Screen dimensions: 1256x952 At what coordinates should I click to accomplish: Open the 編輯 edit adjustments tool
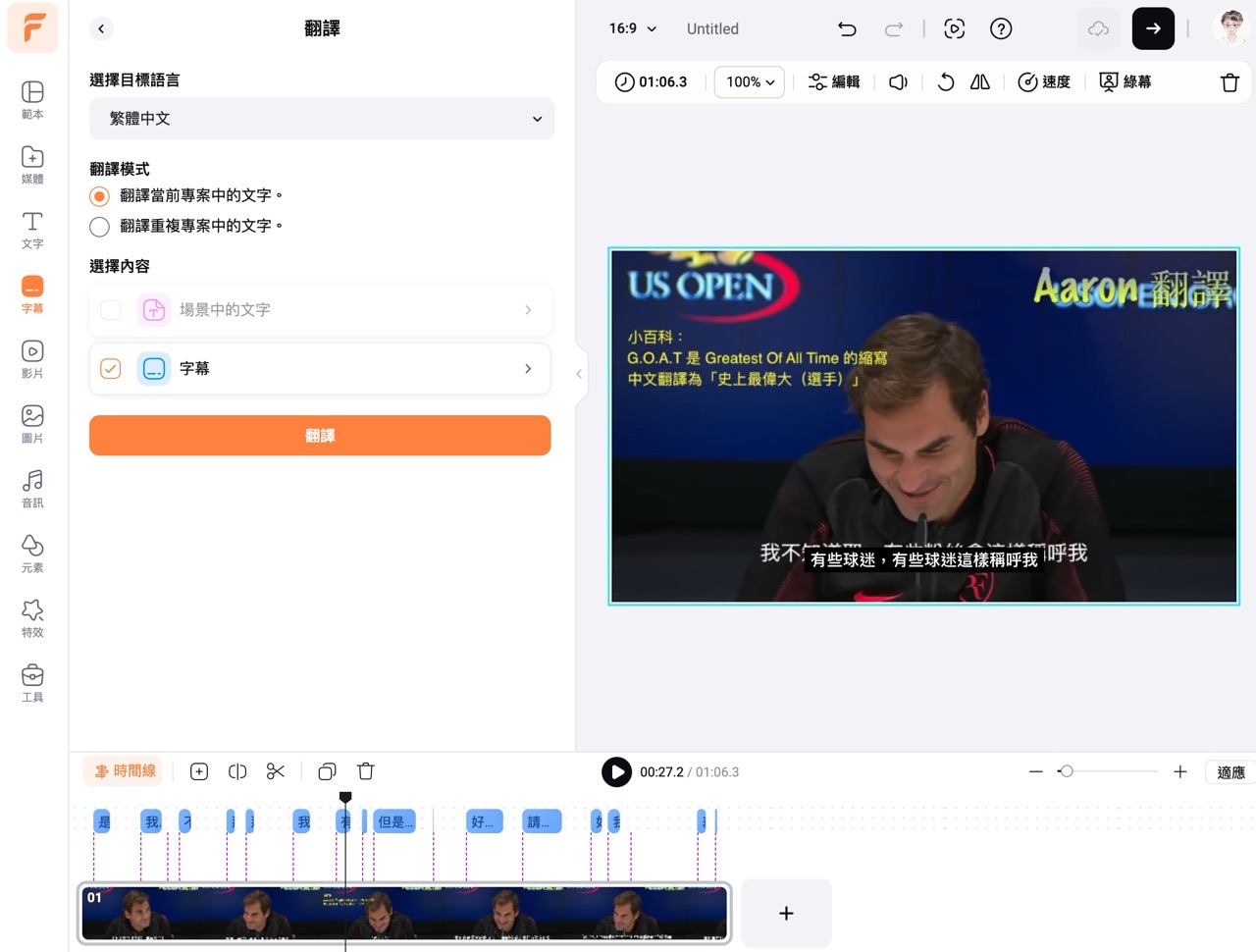tap(834, 82)
